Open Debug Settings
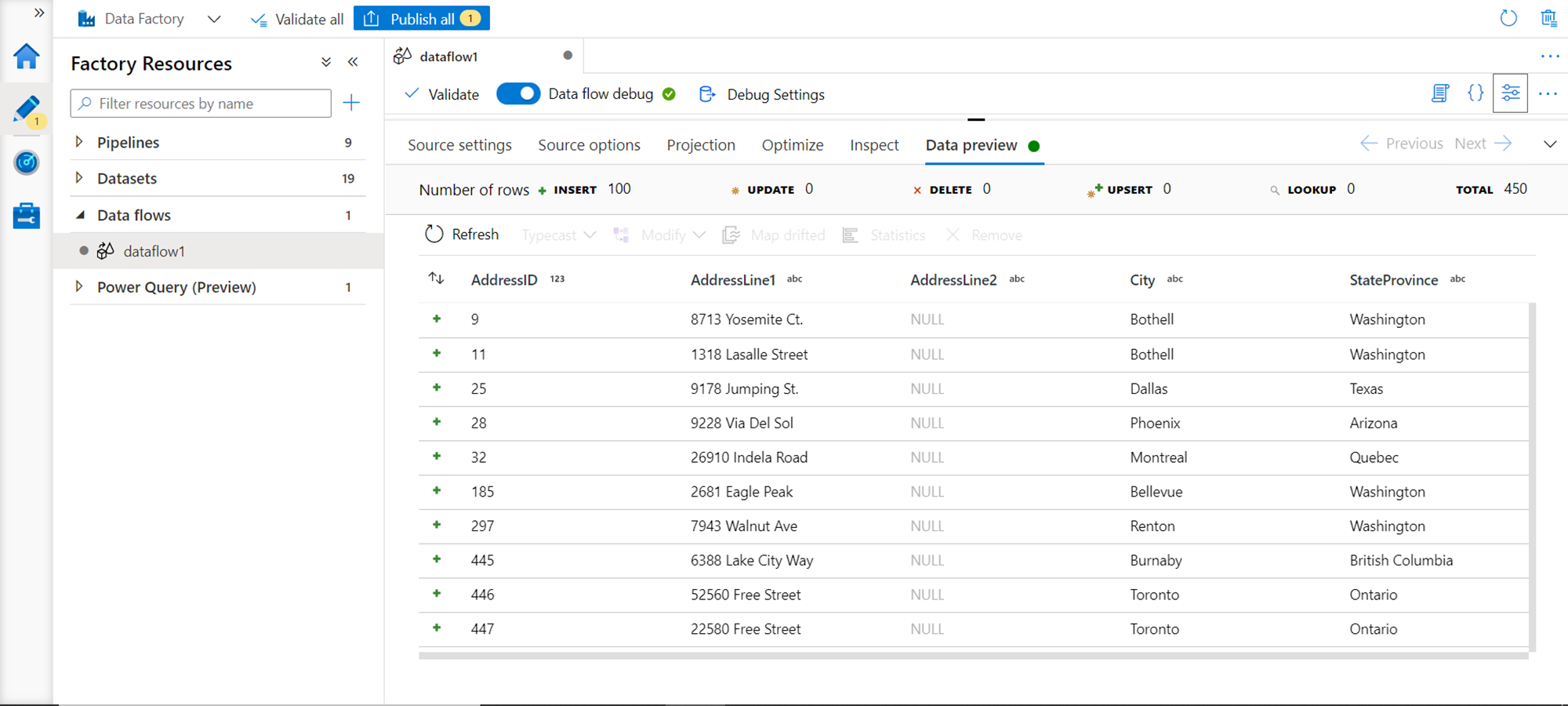The height and width of the screenshot is (706, 1568). click(x=762, y=94)
